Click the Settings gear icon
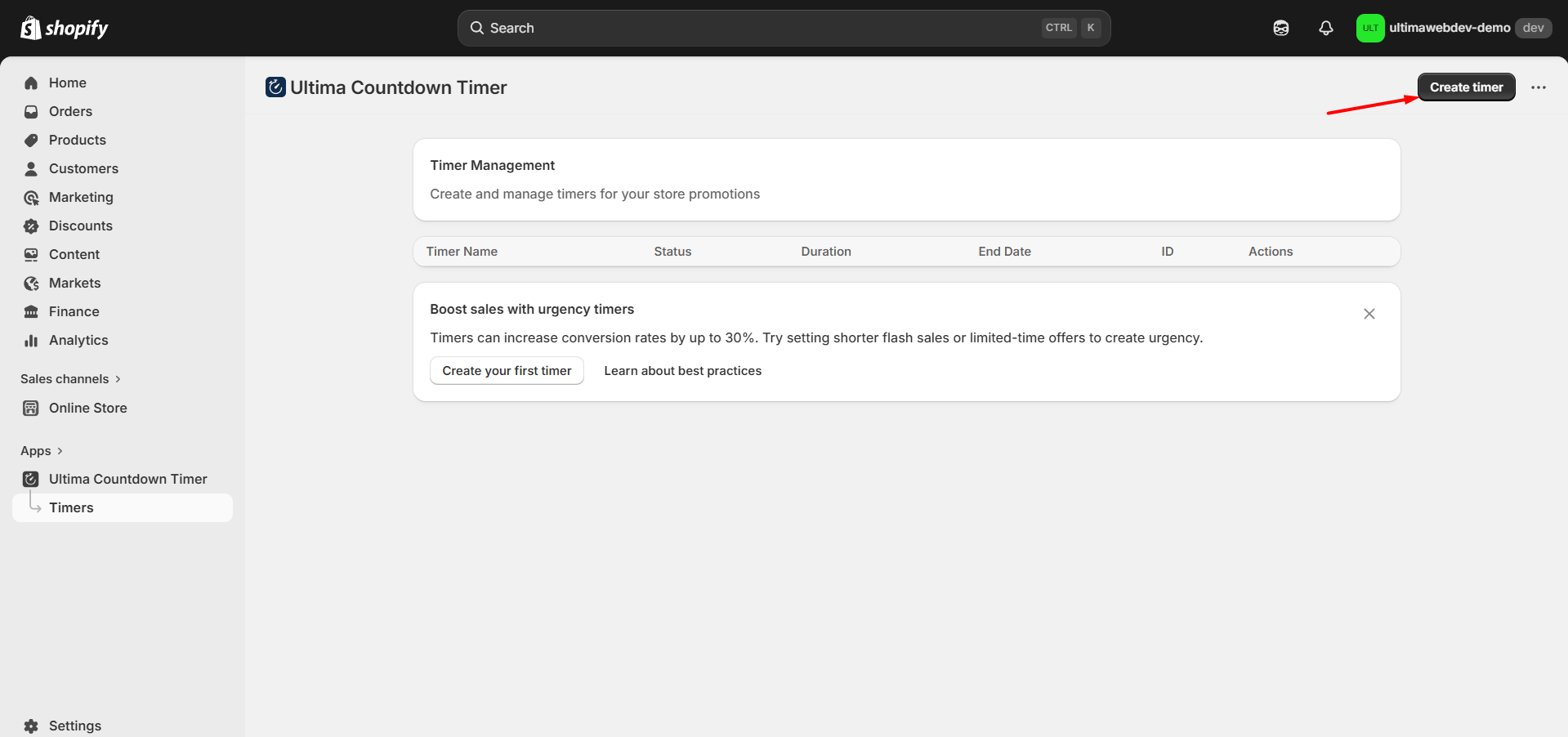This screenshot has height=737, width=1568. click(x=31, y=726)
